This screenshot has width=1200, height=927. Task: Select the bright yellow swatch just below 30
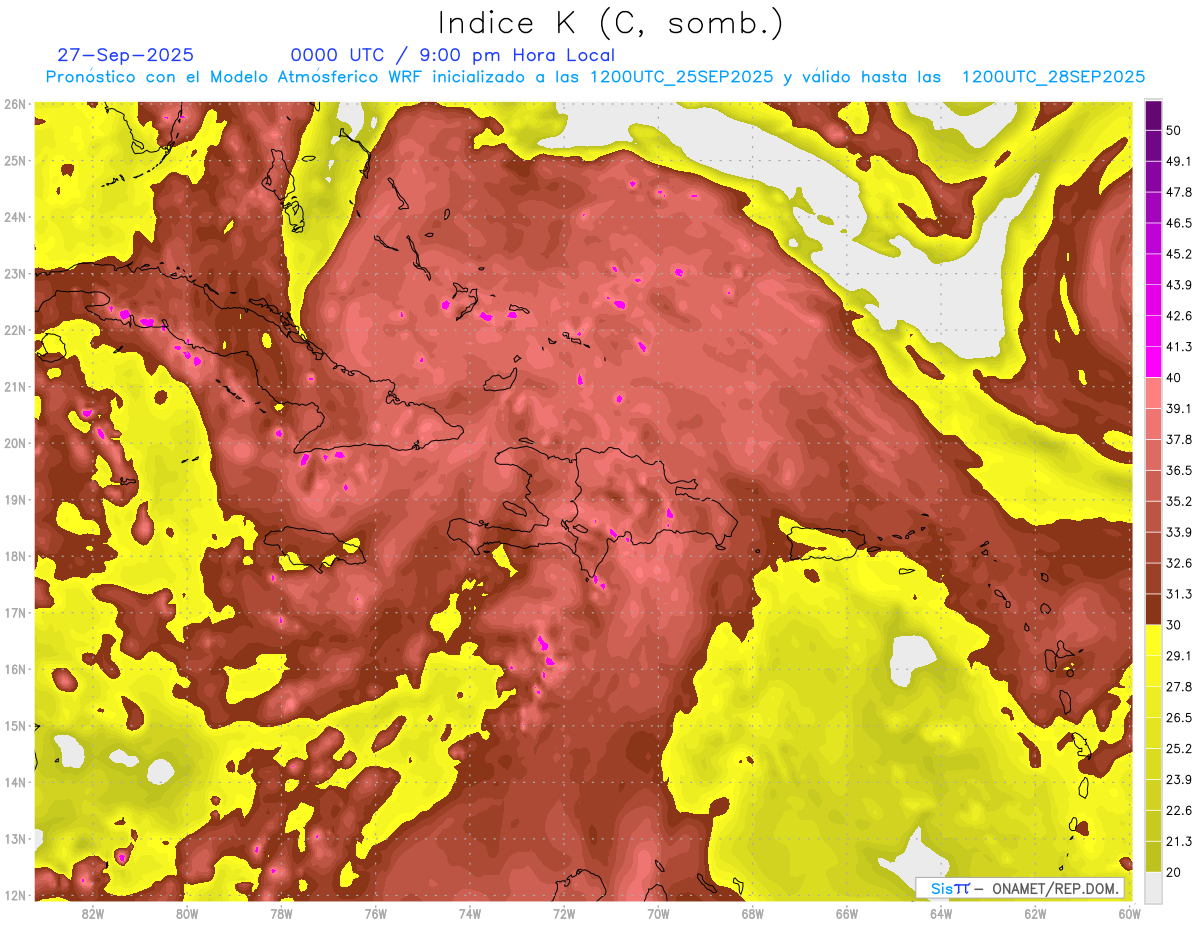tap(1153, 640)
